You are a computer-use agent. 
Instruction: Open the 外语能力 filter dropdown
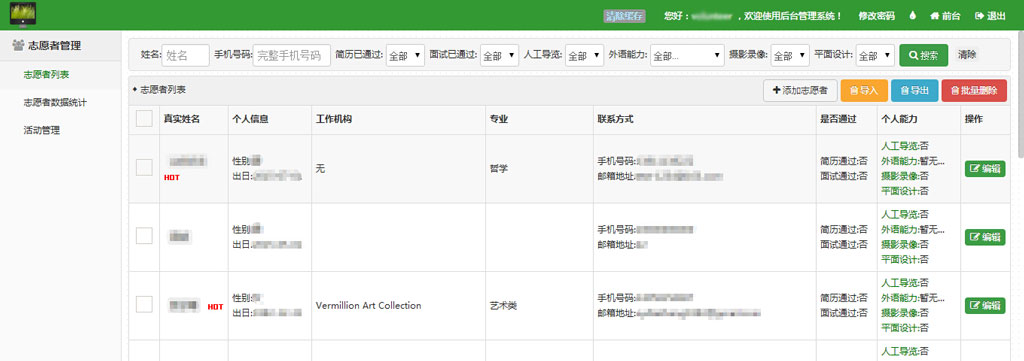pos(688,55)
